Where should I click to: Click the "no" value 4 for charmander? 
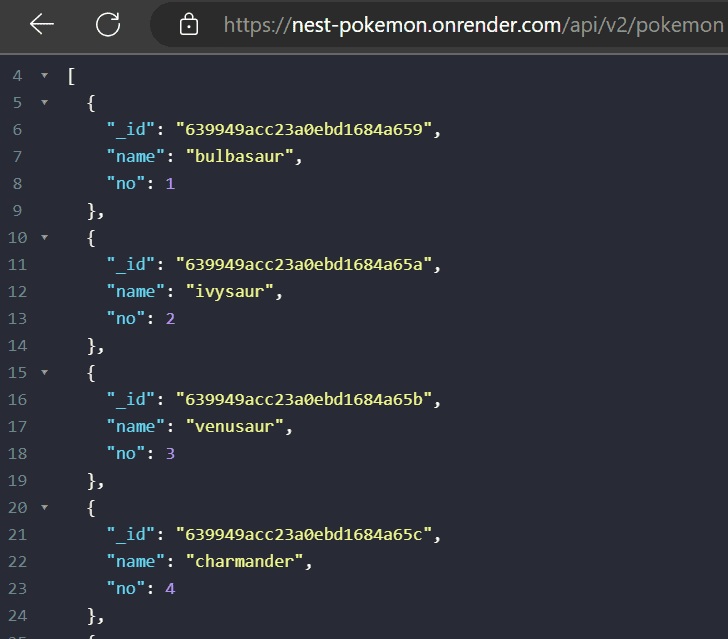pos(170,589)
